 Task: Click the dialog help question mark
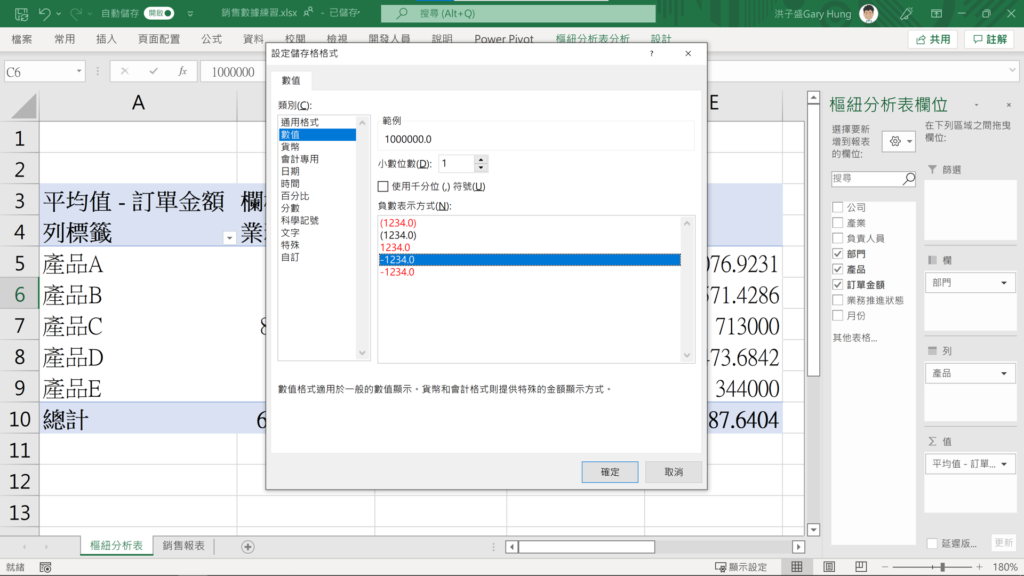(x=651, y=54)
